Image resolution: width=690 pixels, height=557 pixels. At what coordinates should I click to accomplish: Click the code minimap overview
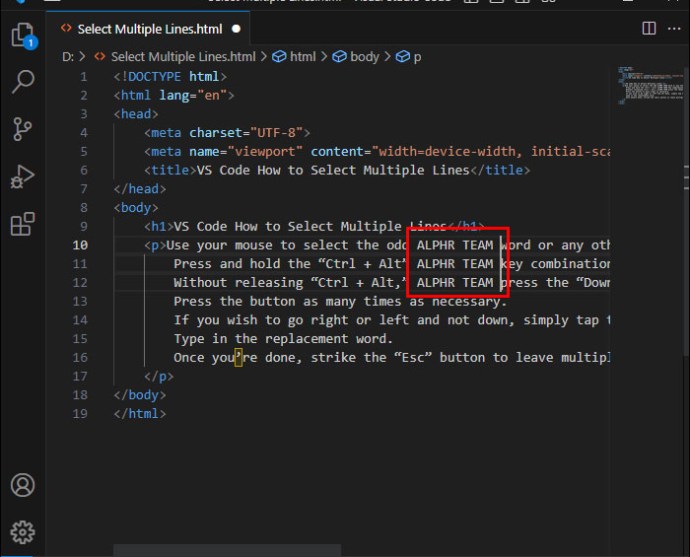click(650, 85)
